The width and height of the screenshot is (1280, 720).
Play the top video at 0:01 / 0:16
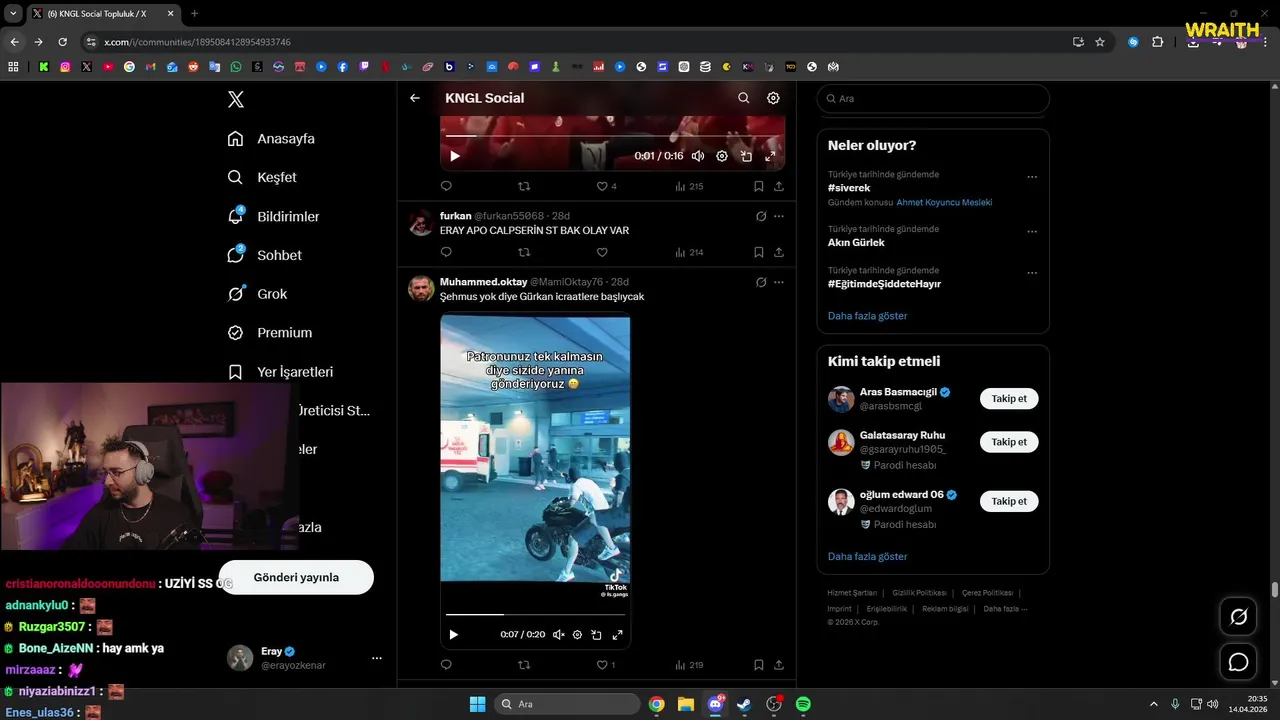[x=455, y=156]
